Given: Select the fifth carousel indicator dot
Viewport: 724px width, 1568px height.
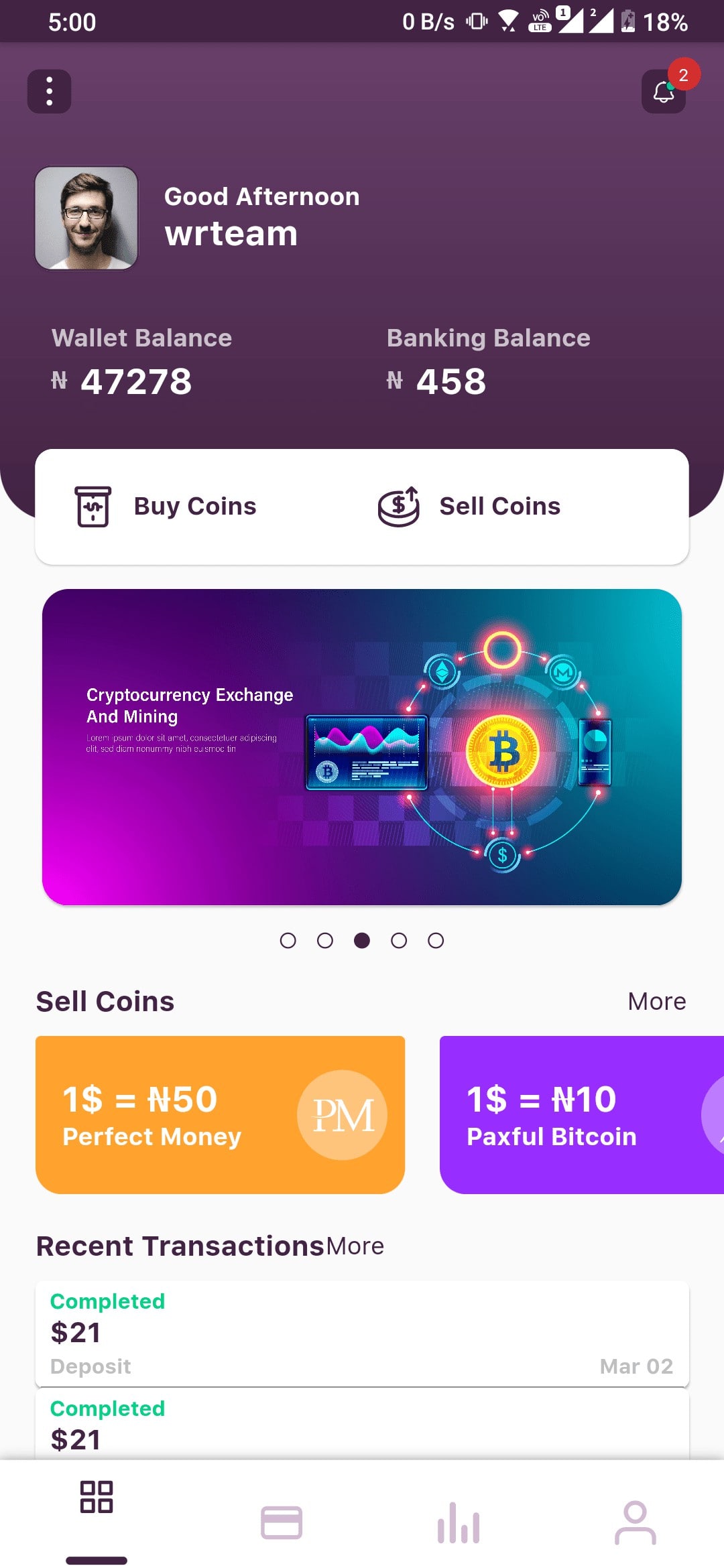Looking at the screenshot, I should [436, 941].
